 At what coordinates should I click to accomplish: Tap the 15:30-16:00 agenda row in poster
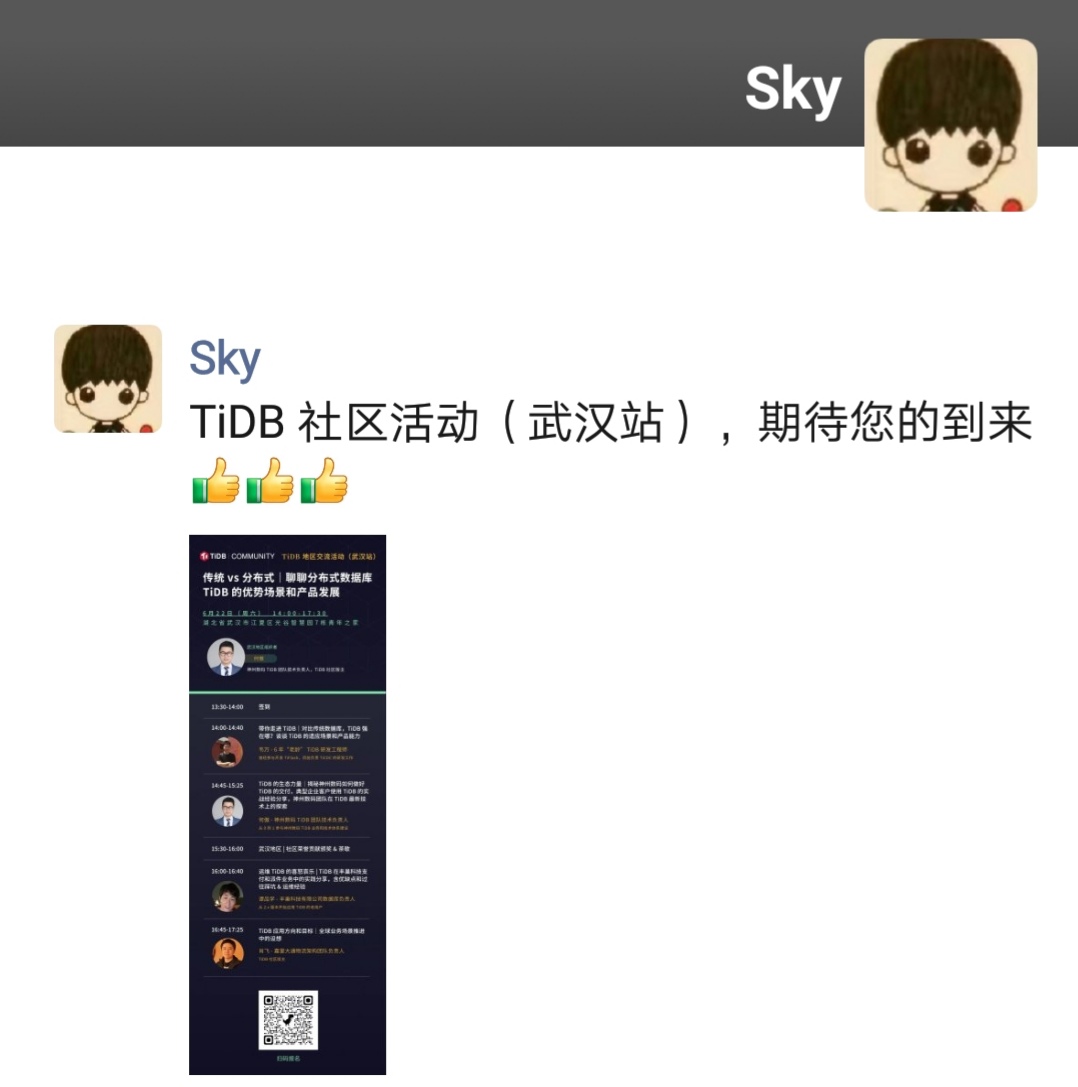pos(287,849)
